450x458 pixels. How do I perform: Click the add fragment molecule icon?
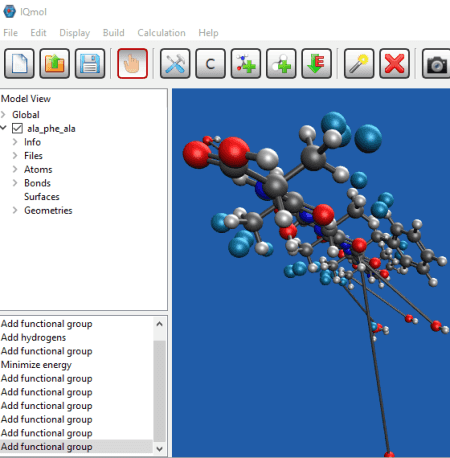(246, 63)
